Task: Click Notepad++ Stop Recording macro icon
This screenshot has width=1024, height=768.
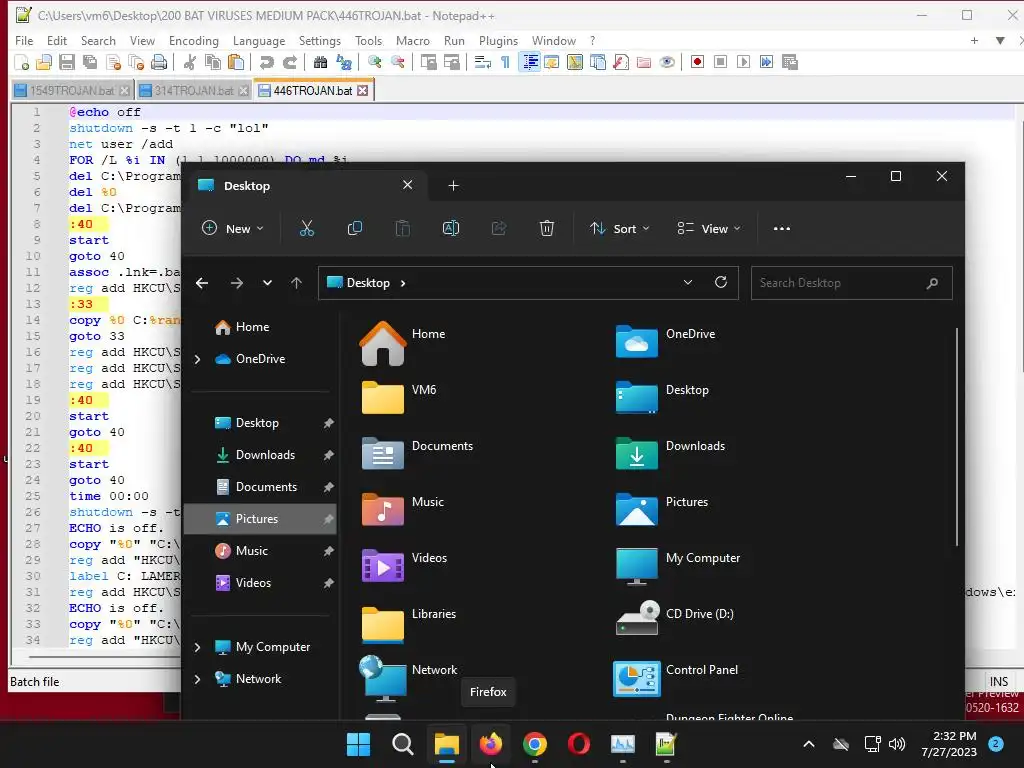Action: coord(720,62)
